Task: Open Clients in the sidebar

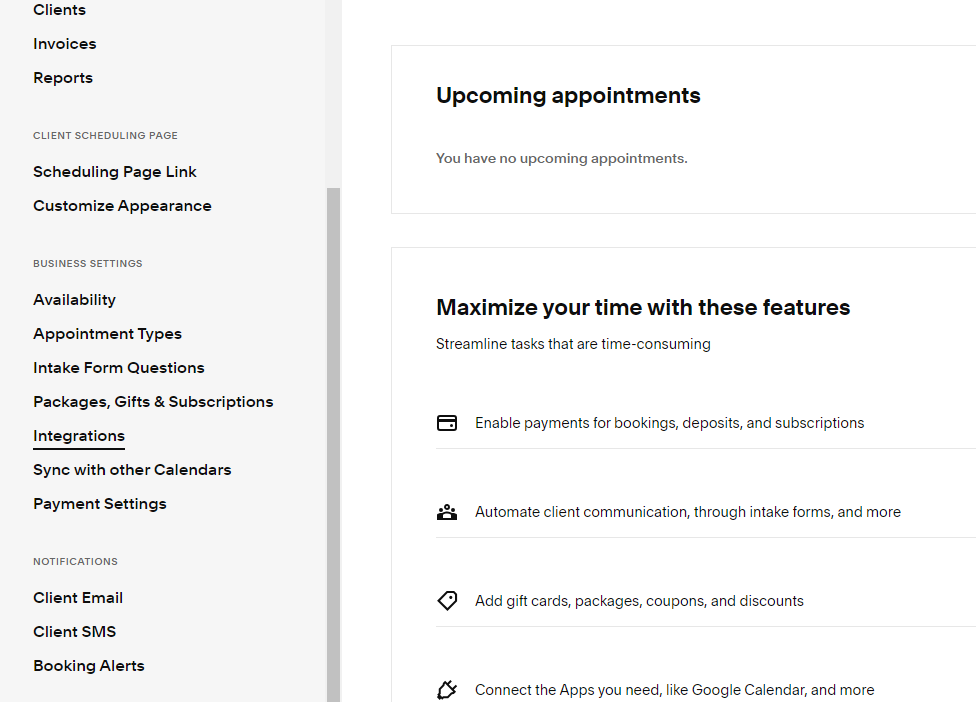Action: pyautogui.click(x=59, y=10)
